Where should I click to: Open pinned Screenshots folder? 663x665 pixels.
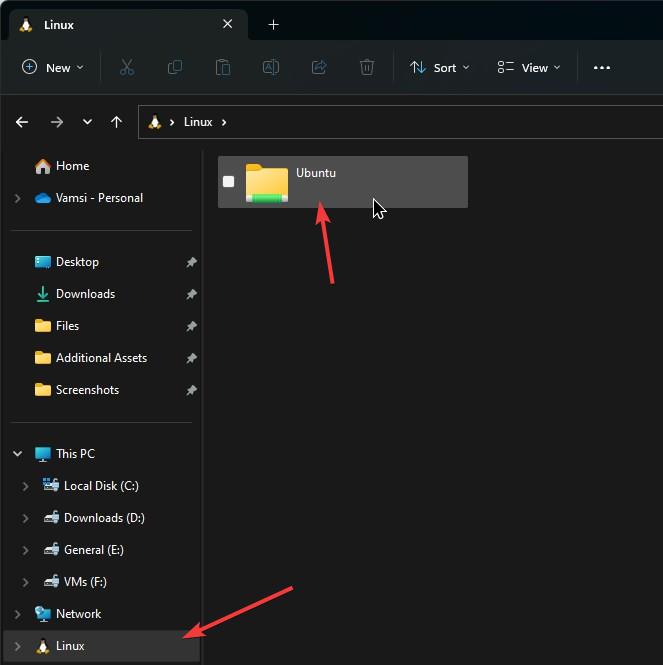(87, 390)
